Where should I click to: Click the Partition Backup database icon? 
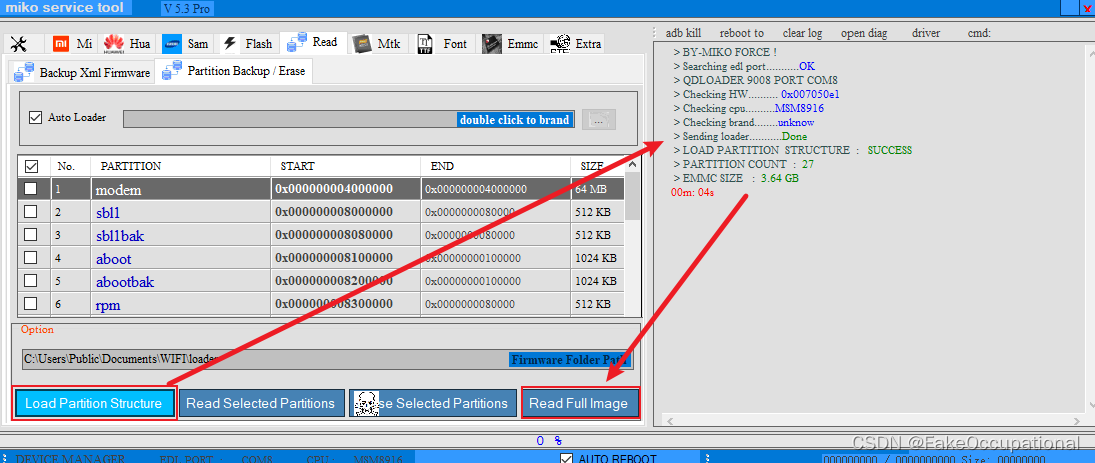click(172, 71)
